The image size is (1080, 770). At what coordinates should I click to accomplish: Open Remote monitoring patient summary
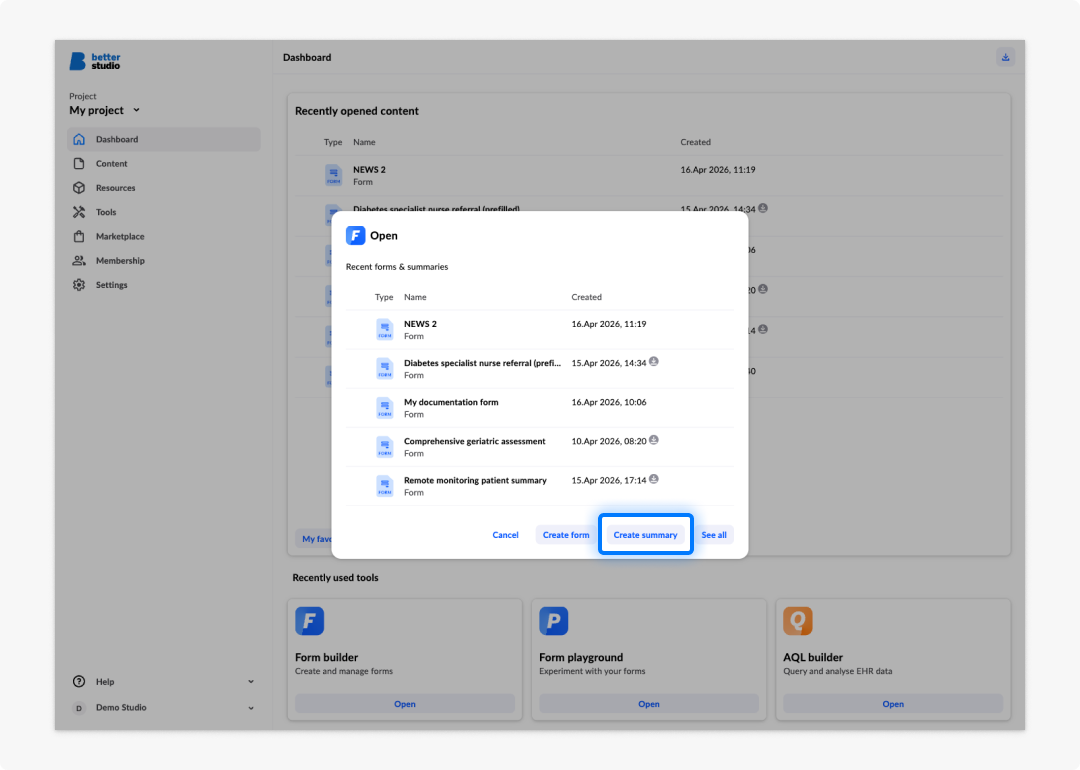click(539, 486)
